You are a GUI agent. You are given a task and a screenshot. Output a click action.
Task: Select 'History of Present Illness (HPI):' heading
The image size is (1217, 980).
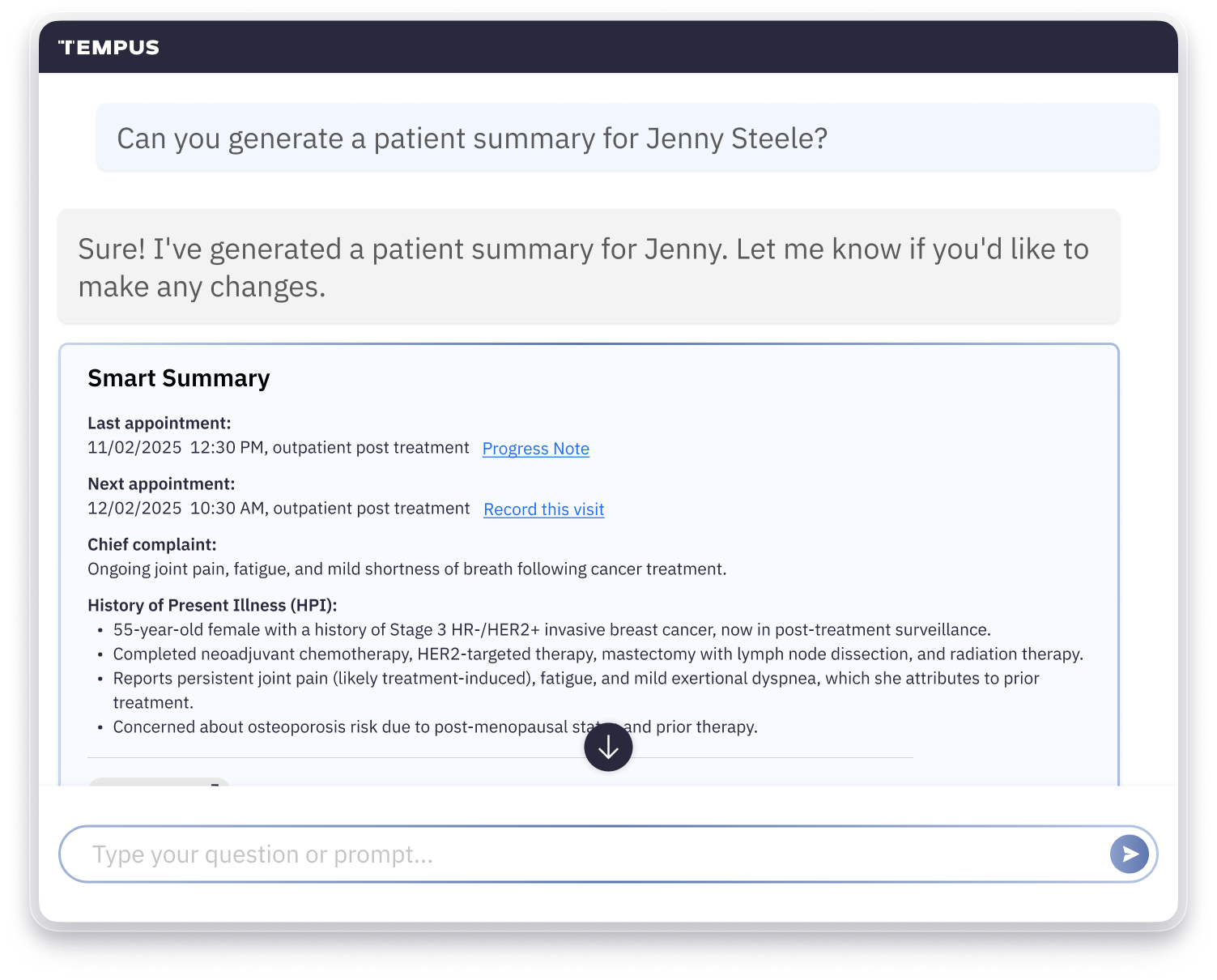coord(212,605)
